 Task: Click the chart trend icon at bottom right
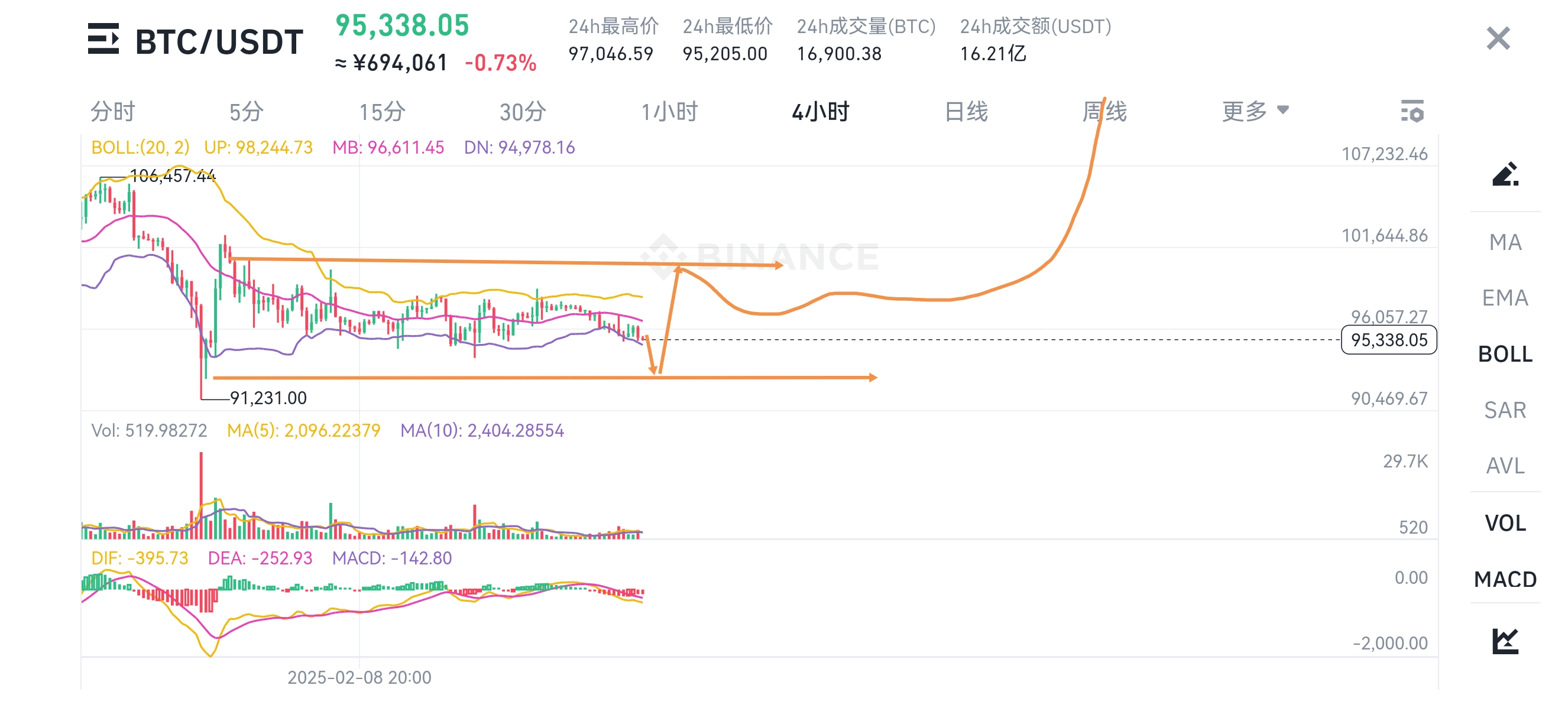1505,641
